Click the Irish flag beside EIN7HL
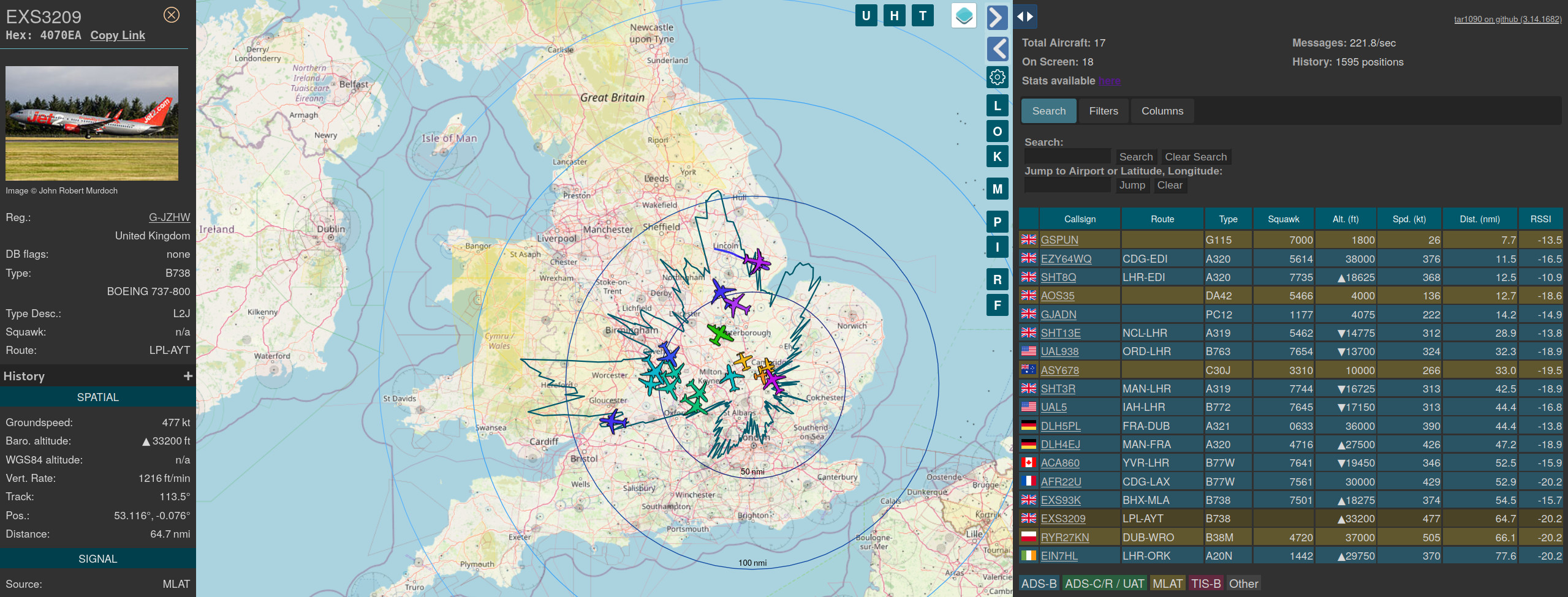Viewport: 1568px width, 597px height. click(1029, 555)
